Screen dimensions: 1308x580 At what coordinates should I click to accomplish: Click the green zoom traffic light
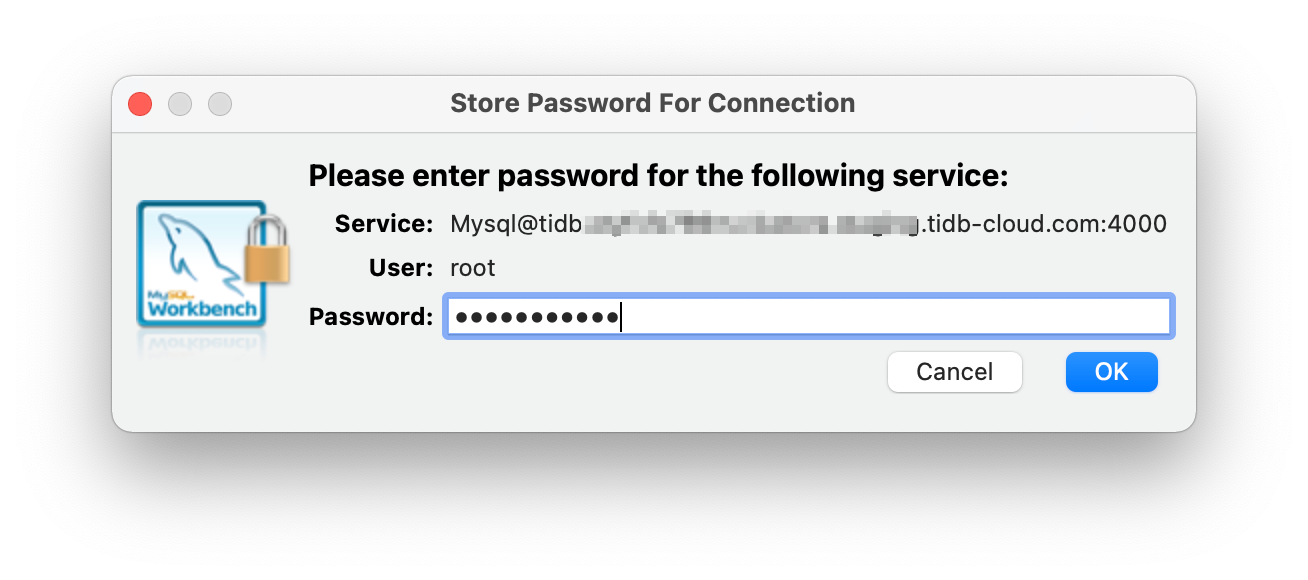(x=220, y=103)
